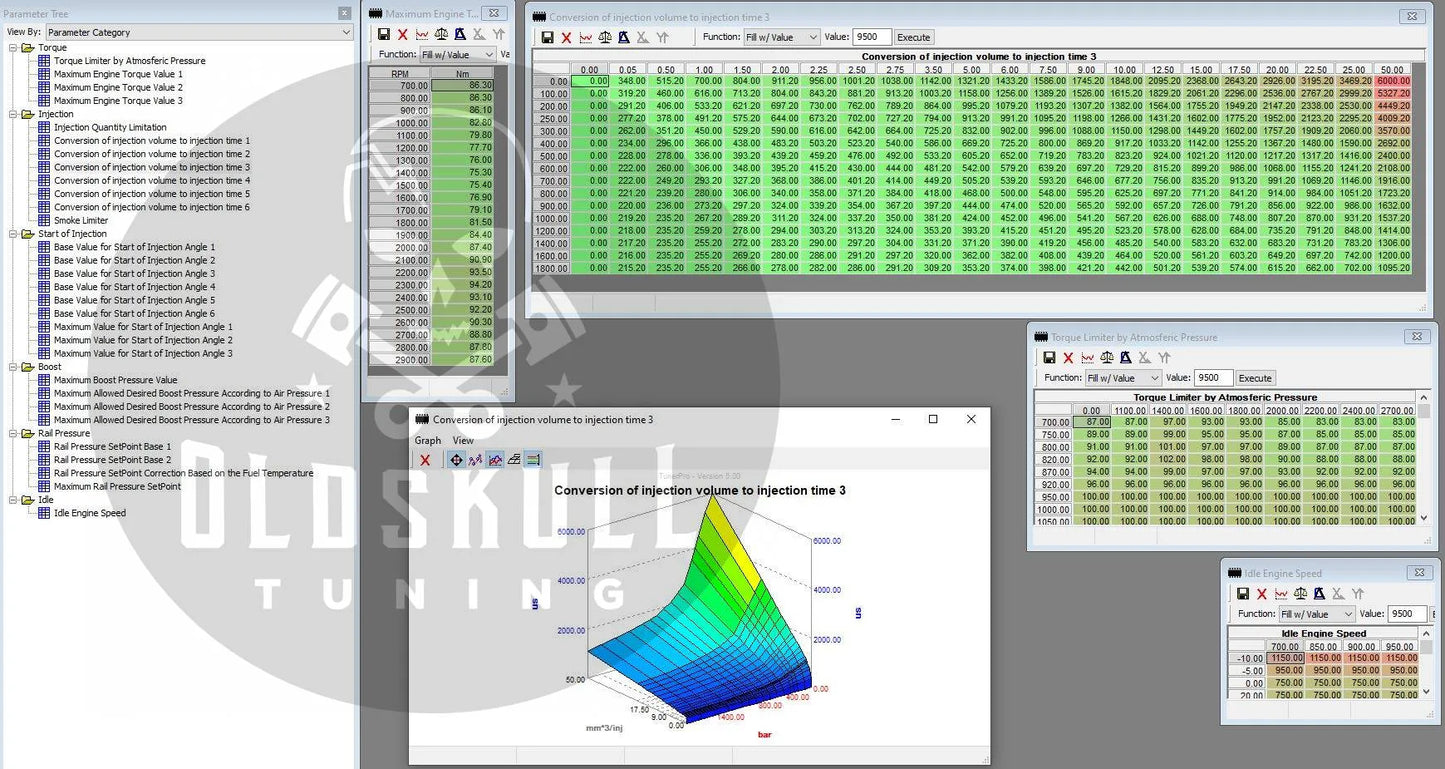The image size is (1445, 769).
Task: Open graph view icon in Torque Limiter toolbar
Action: click(1087, 358)
